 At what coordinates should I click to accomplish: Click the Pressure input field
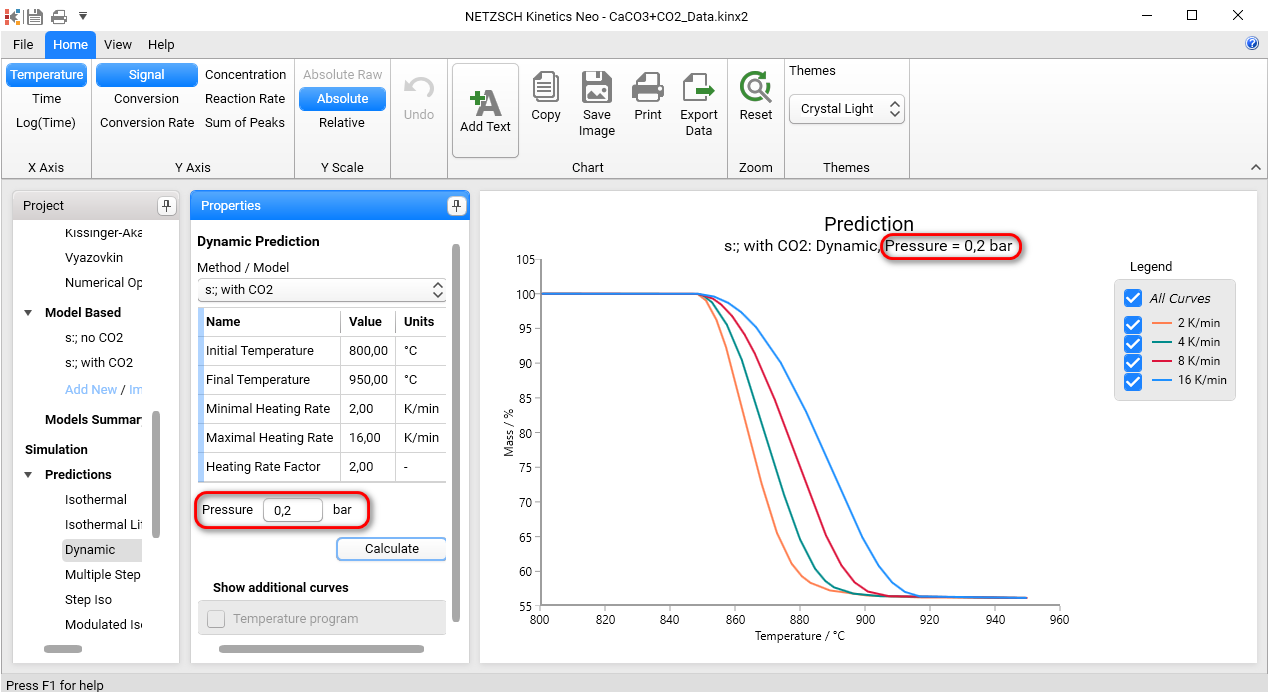[292, 510]
